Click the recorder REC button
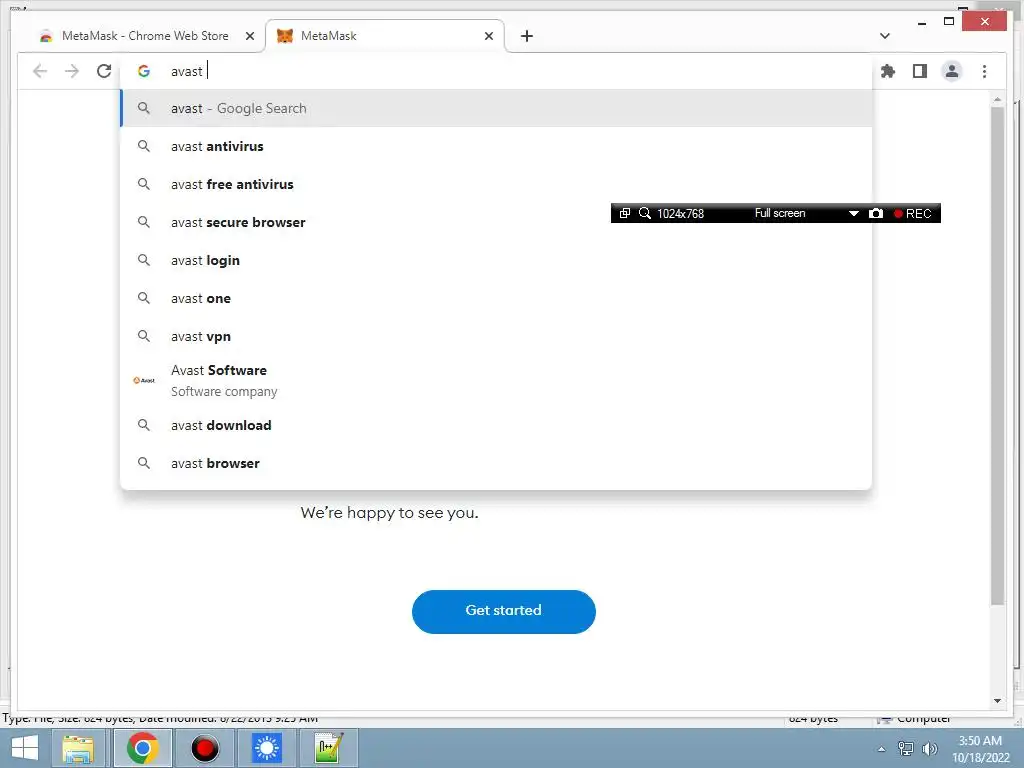The width and height of the screenshot is (1024, 768). [912, 214]
